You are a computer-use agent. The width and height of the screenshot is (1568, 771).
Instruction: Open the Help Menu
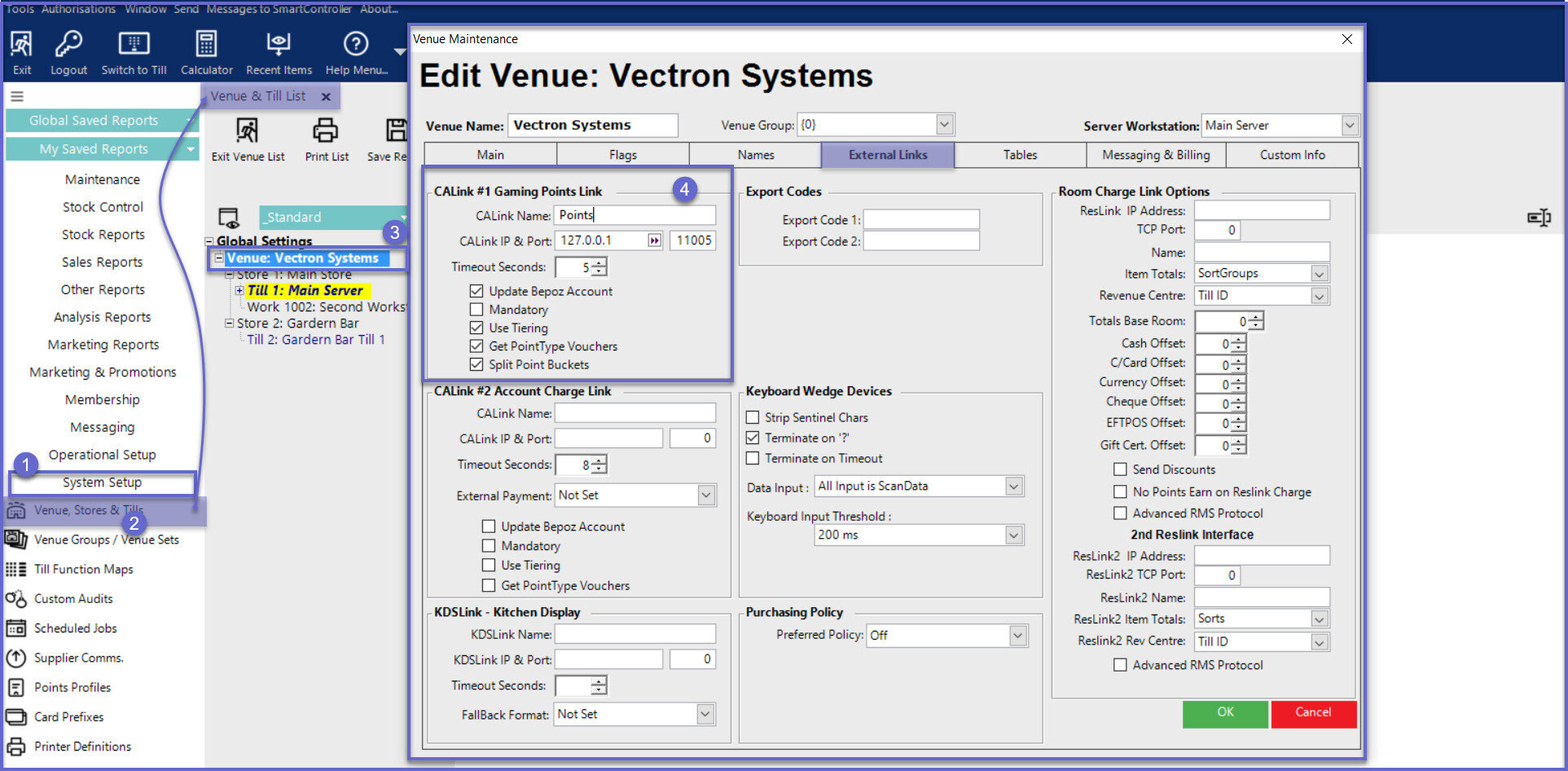tap(356, 52)
